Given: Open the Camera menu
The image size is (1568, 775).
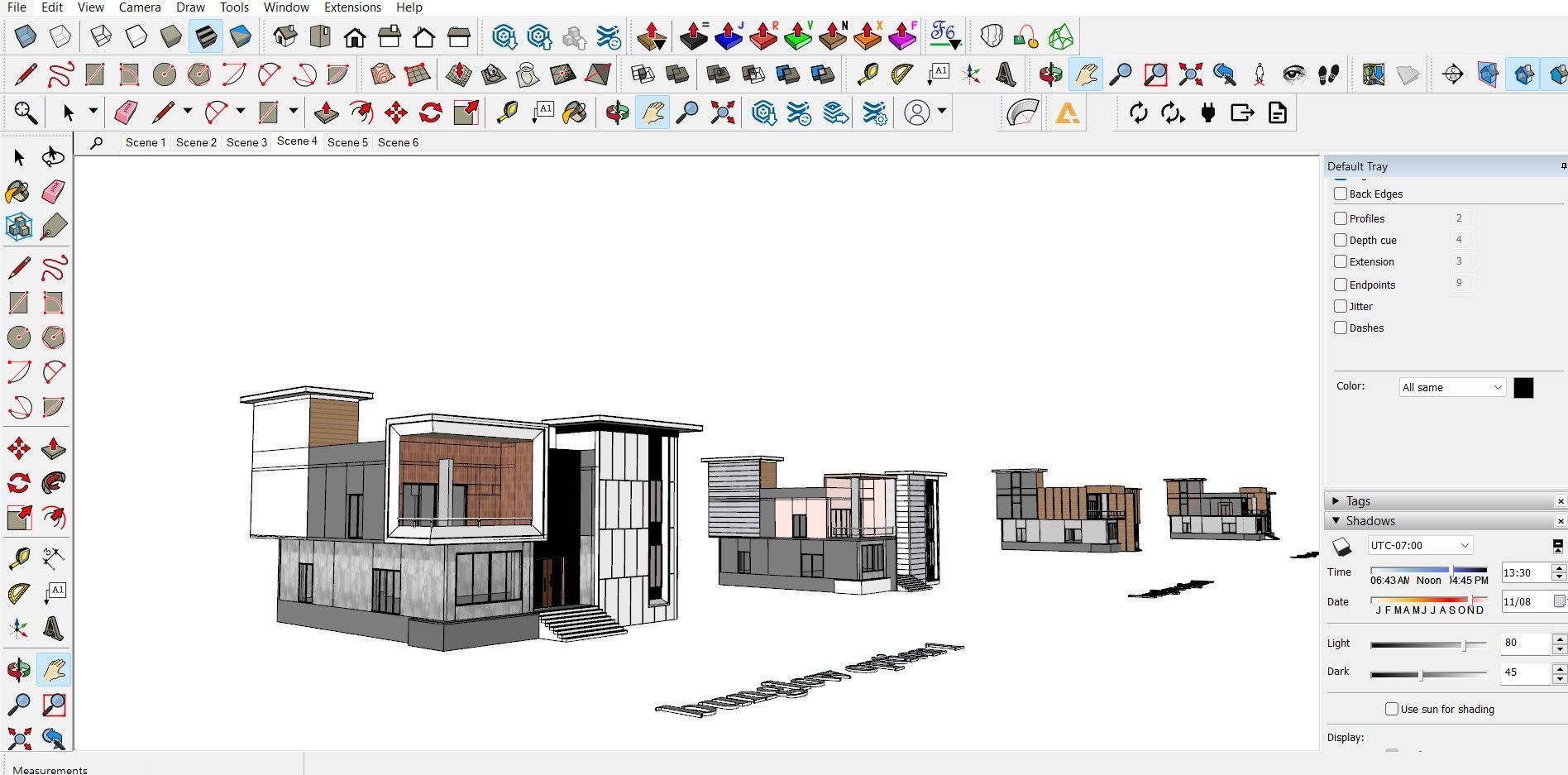Looking at the screenshot, I should pos(140,7).
